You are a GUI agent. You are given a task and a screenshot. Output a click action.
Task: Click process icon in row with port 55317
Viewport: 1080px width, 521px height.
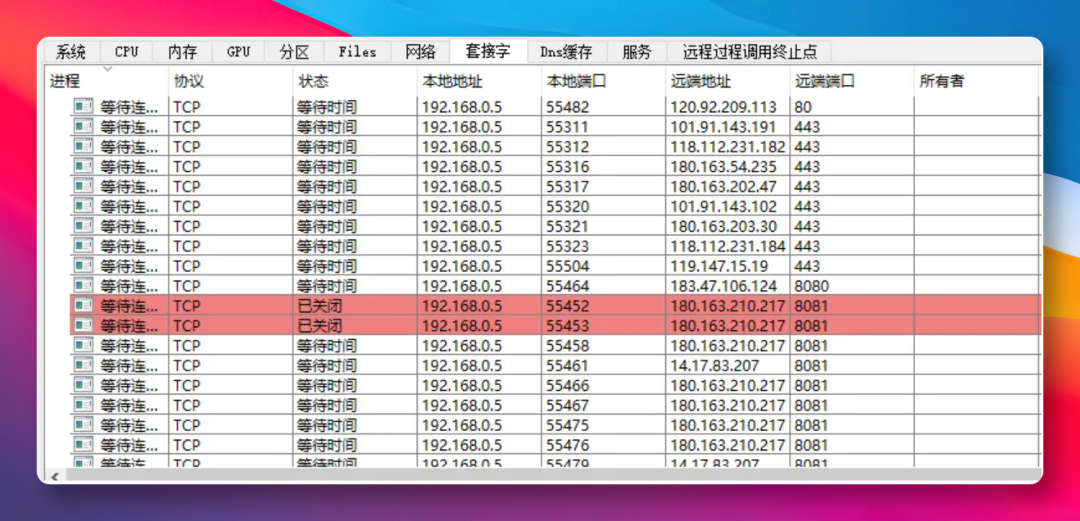[x=83, y=186]
